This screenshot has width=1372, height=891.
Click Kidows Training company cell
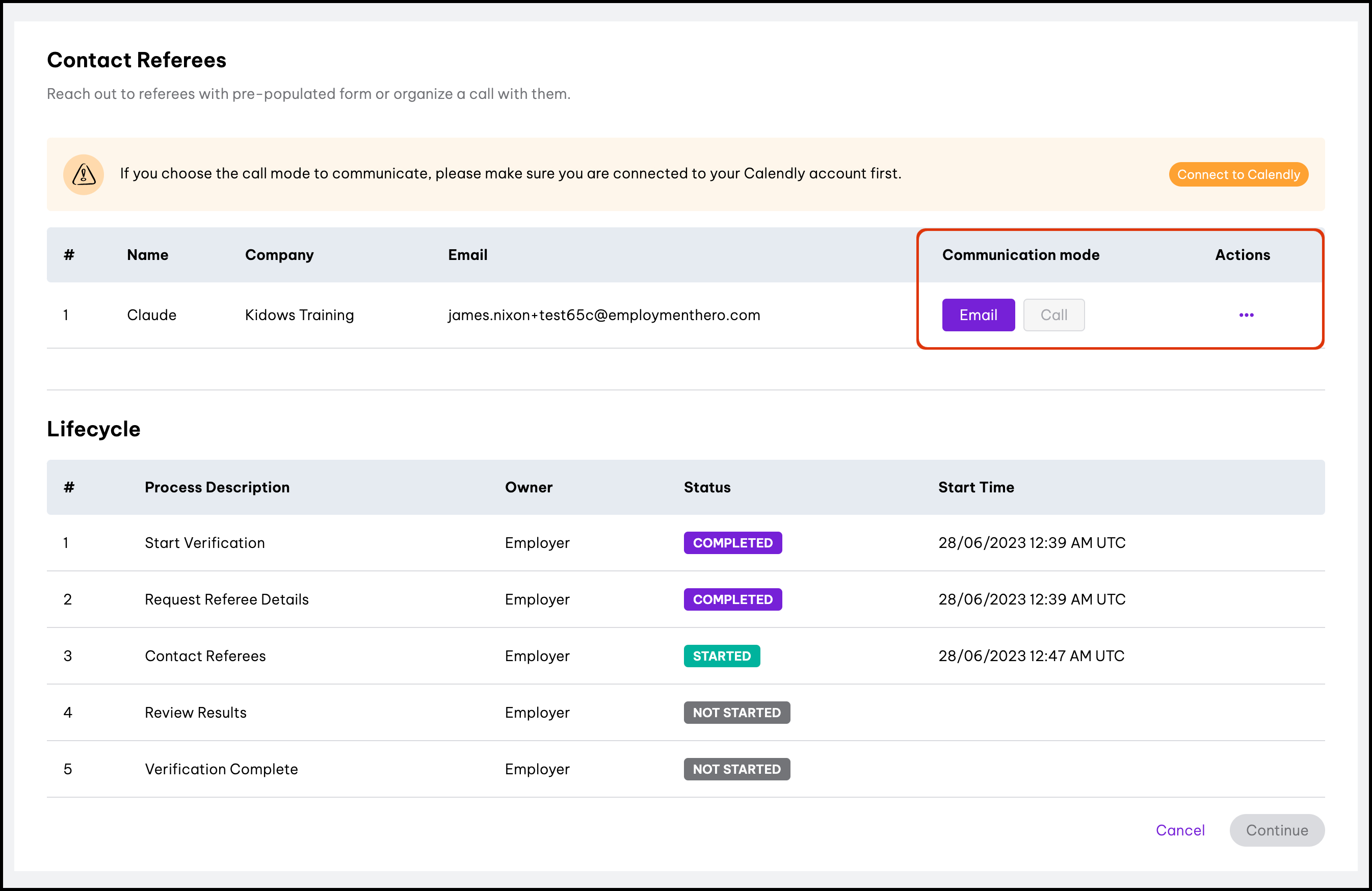coord(299,315)
